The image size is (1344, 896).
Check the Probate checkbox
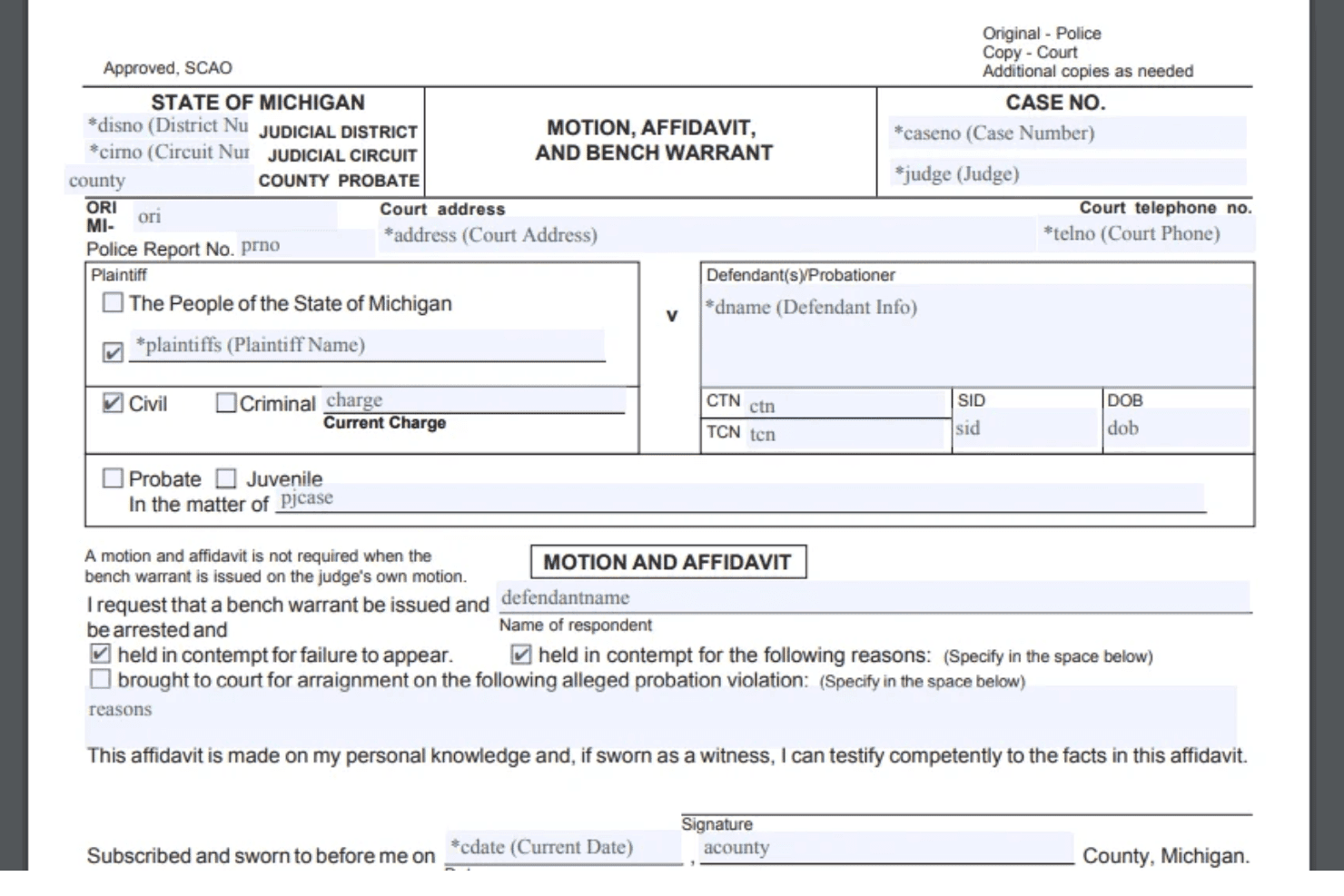[x=113, y=478]
